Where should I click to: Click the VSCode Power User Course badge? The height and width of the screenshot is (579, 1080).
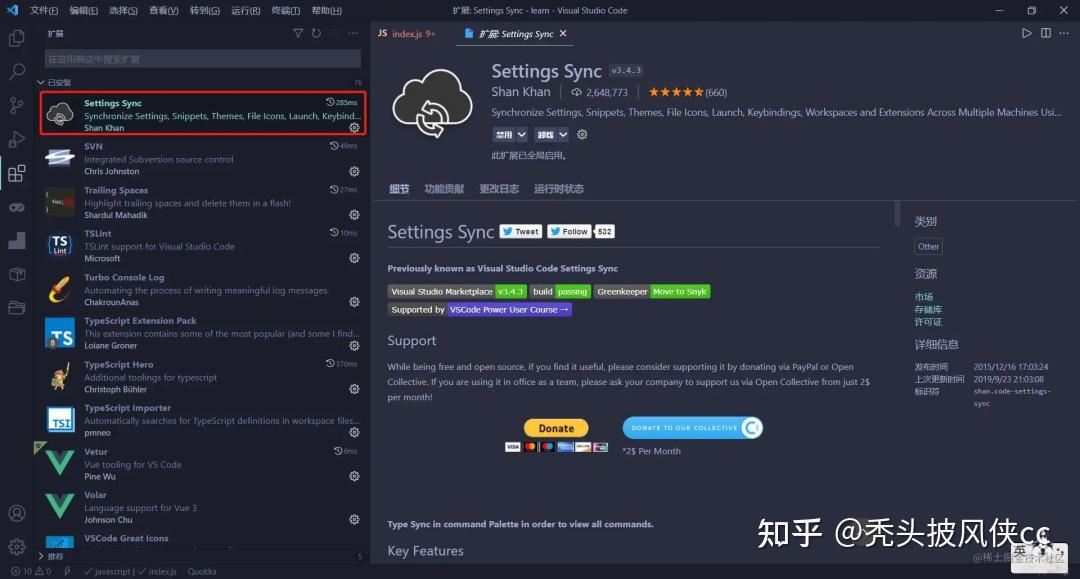[479, 310]
